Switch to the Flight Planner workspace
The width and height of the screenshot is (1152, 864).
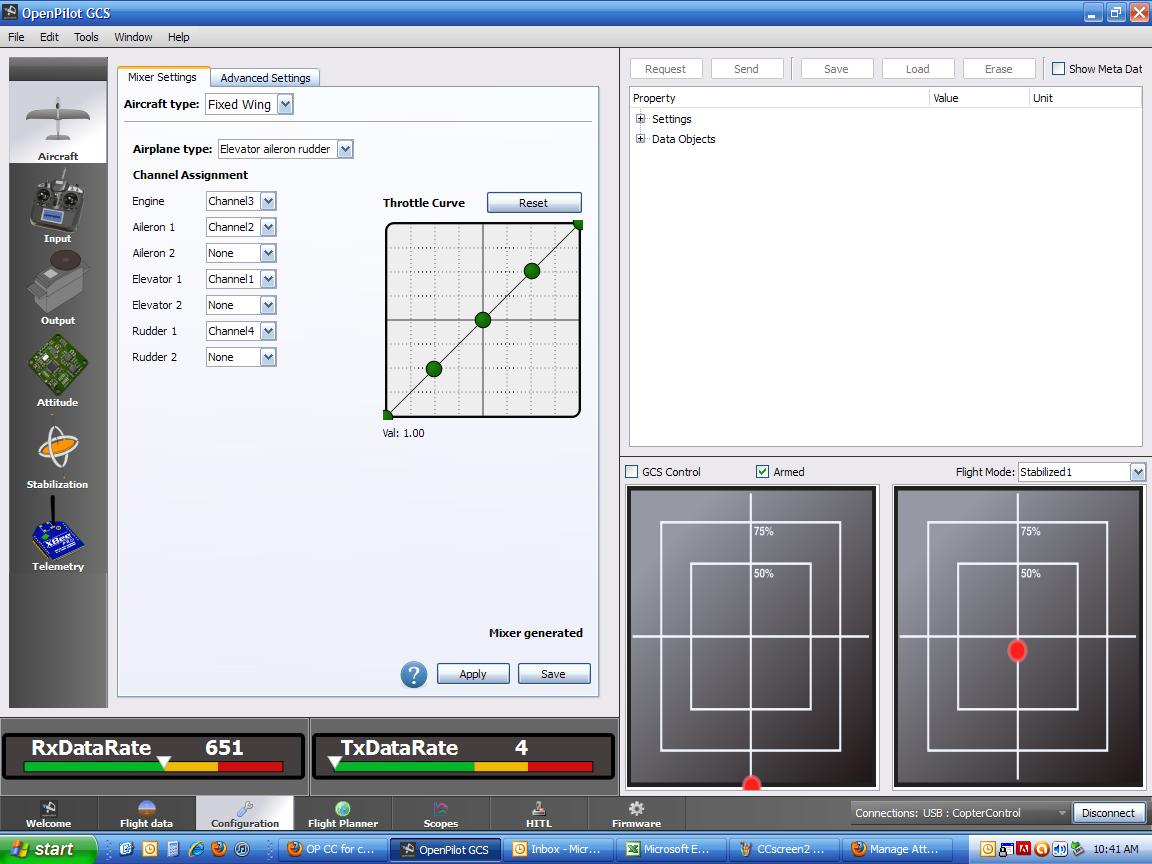click(x=342, y=814)
